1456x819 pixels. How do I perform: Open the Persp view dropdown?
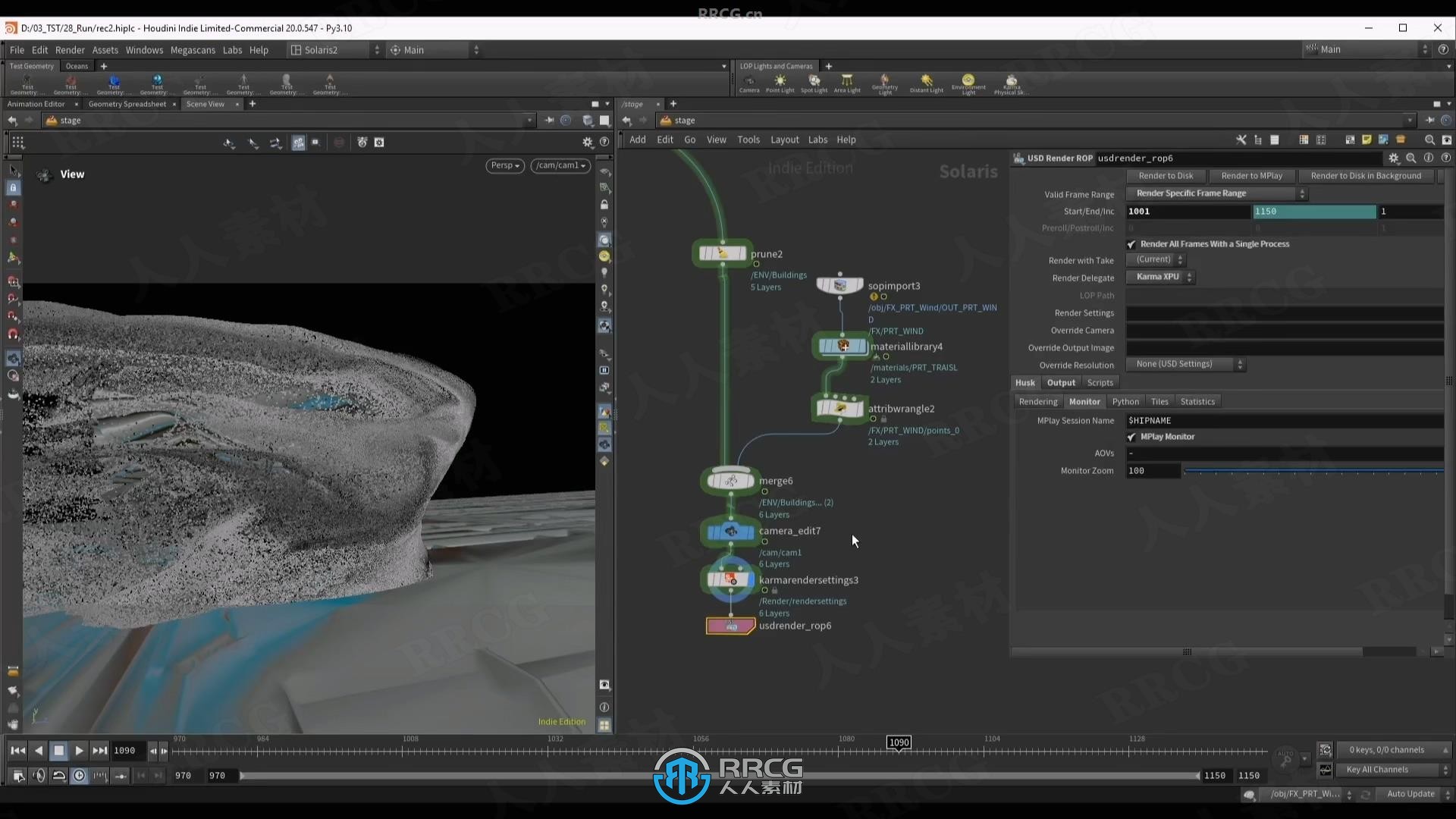click(505, 165)
